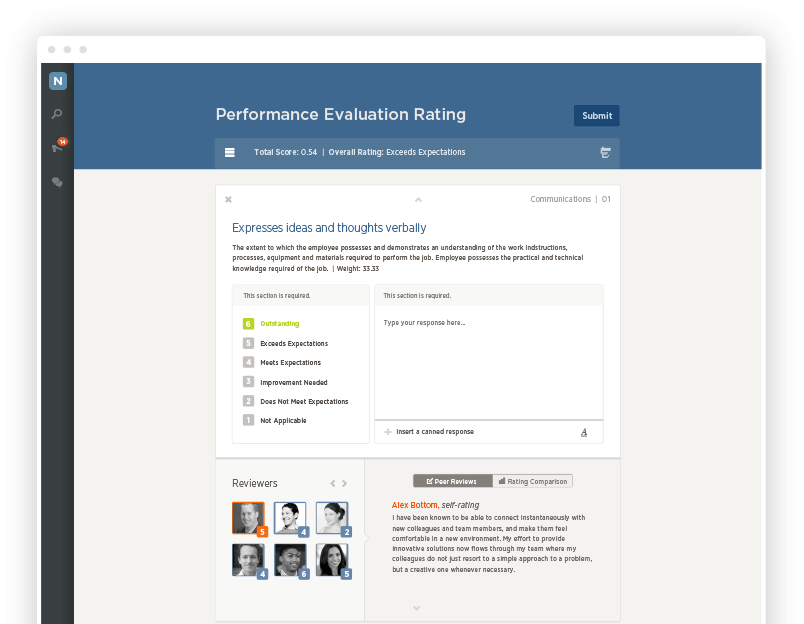The width and height of the screenshot is (804, 624).
Task: Collapse section with up chevron
Action: (418, 200)
